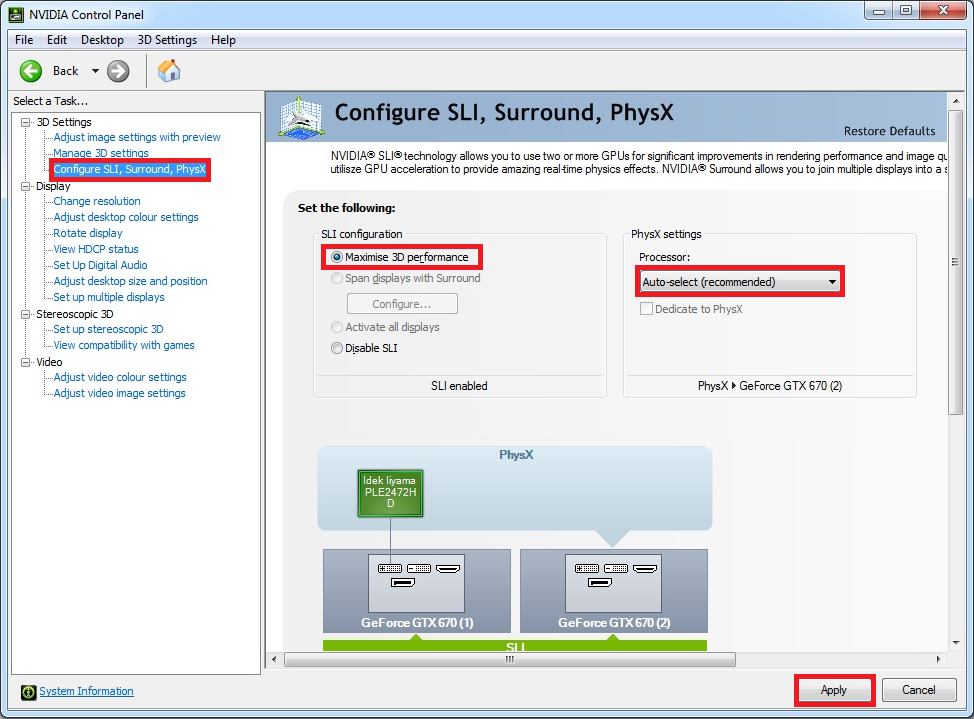Click the NVIDIA Control Panel title icon
Image resolution: width=974 pixels, height=719 pixels.
(x=15, y=14)
